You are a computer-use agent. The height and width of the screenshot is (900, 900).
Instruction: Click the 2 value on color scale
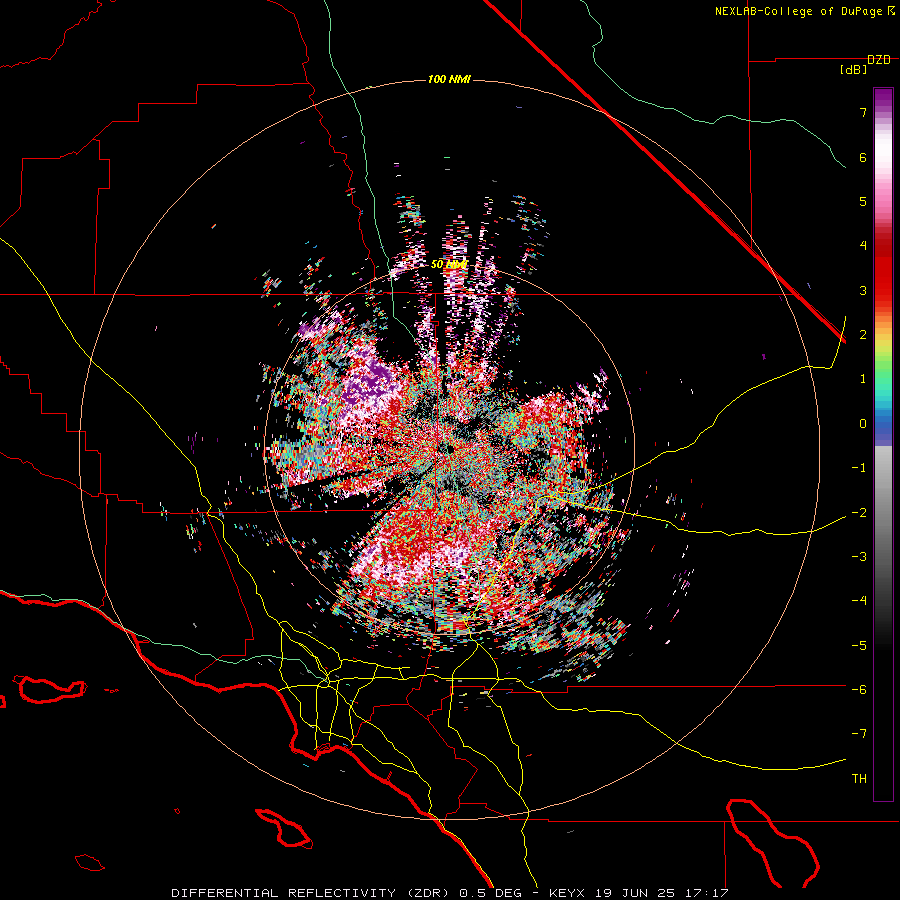tap(863, 335)
